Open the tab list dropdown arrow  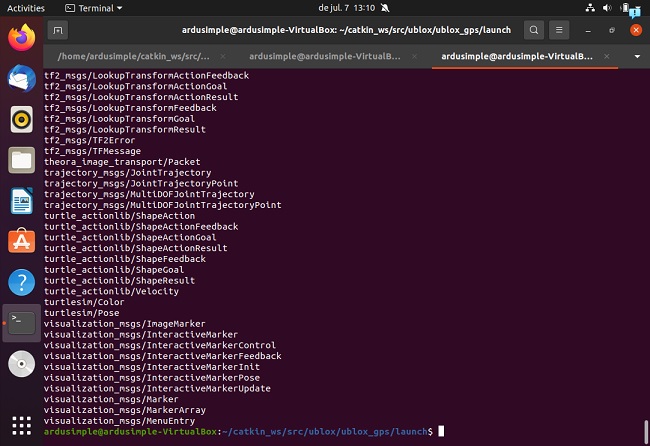click(x=638, y=57)
